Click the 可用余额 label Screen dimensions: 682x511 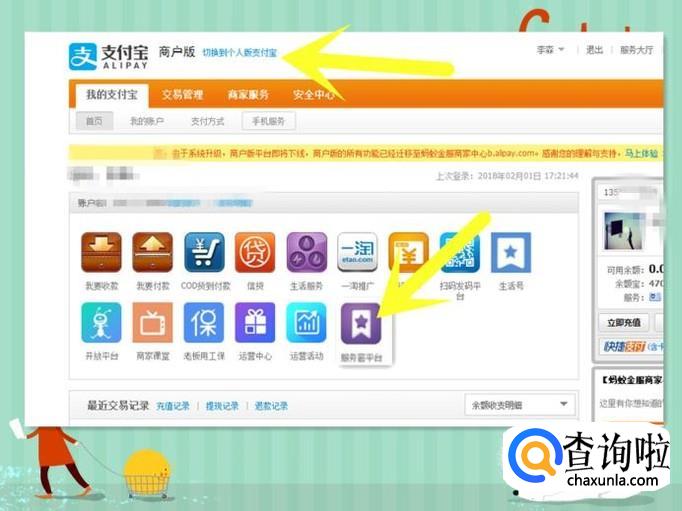(x=625, y=270)
